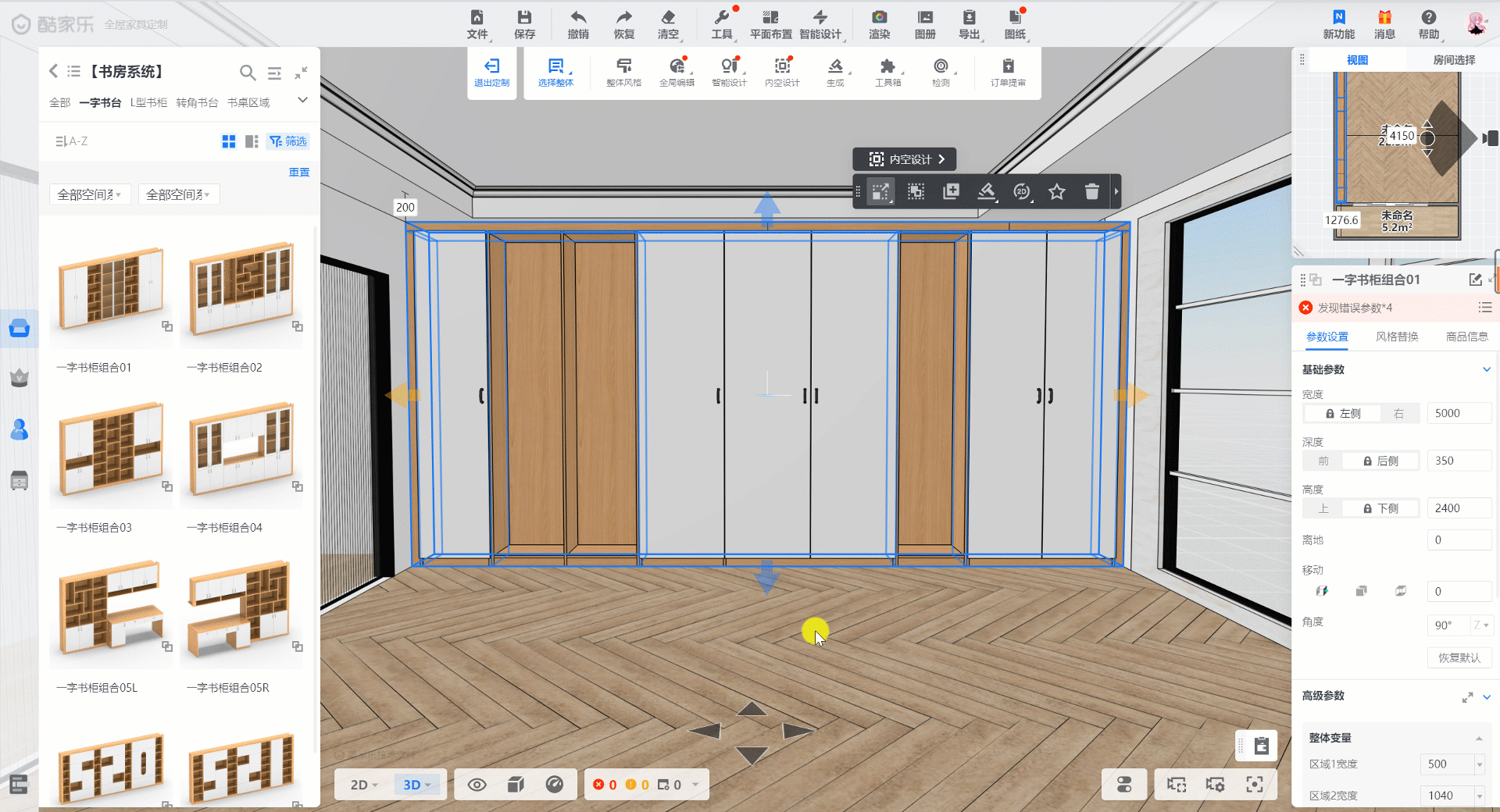Collapse the basic parameters (基础参数) section
Viewport: 1500px width, 812px height.
pyautogui.click(x=1486, y=369)
